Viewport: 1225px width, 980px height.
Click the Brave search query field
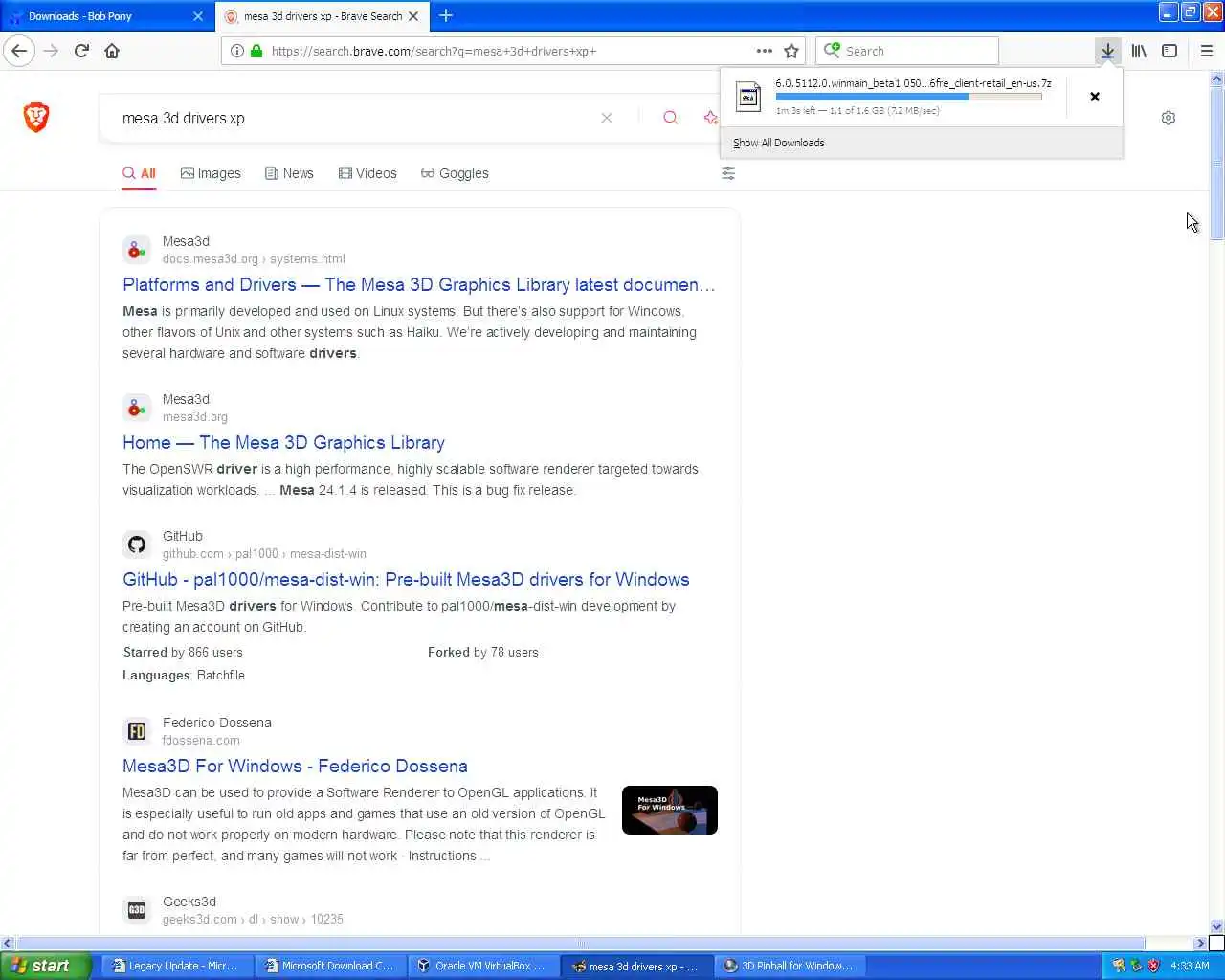coord(354,118)
